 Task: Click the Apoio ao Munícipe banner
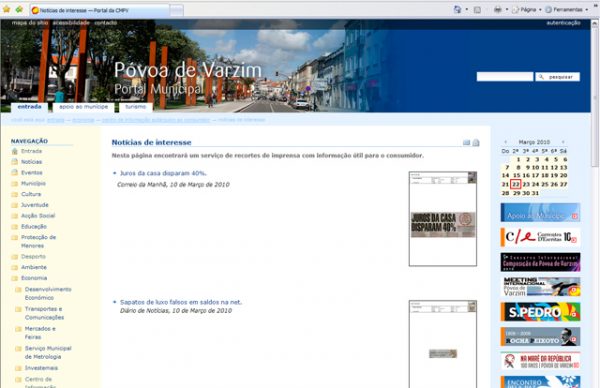click(540, 213)
